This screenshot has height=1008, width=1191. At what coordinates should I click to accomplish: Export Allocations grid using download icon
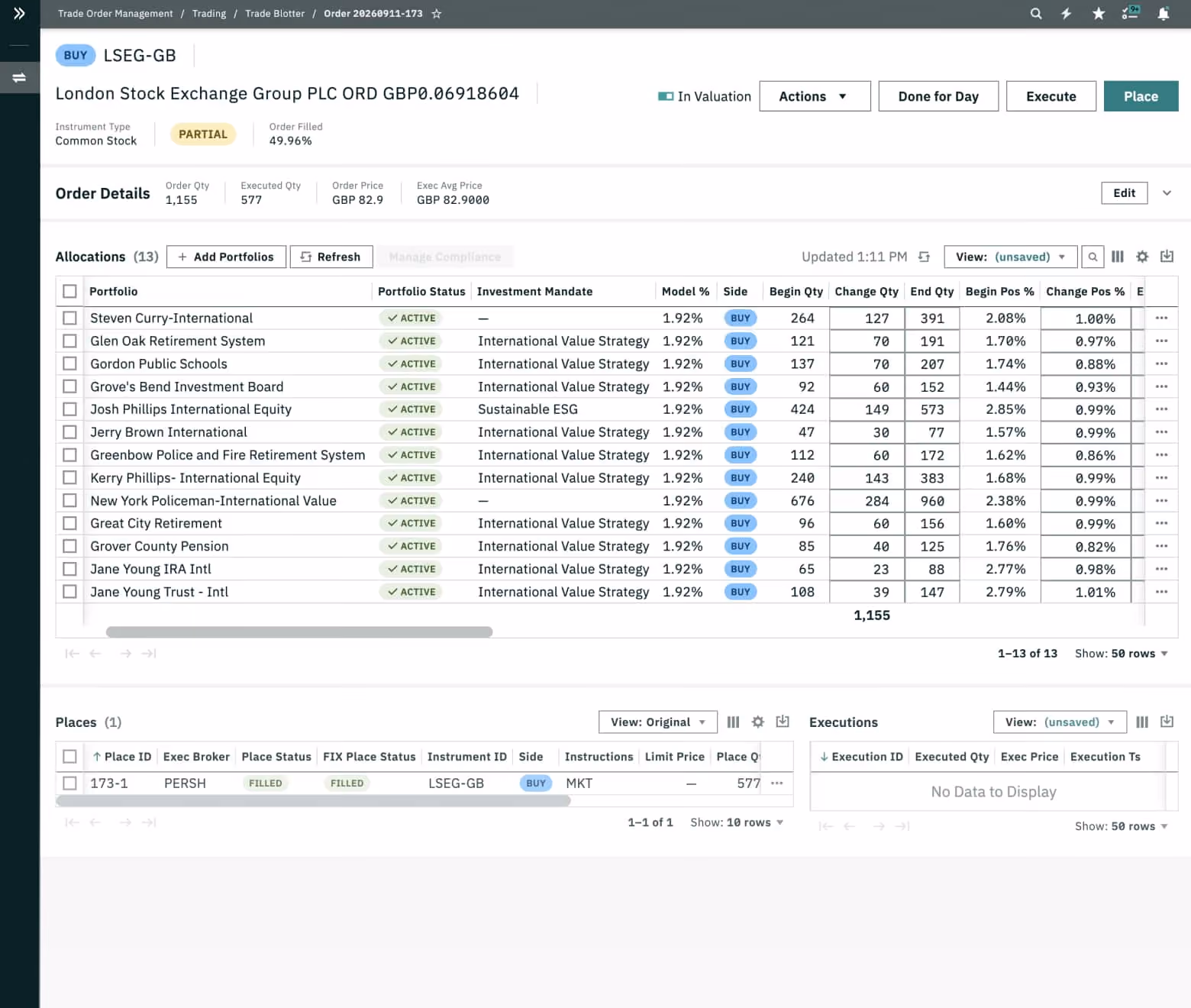tap(1167, 257)
